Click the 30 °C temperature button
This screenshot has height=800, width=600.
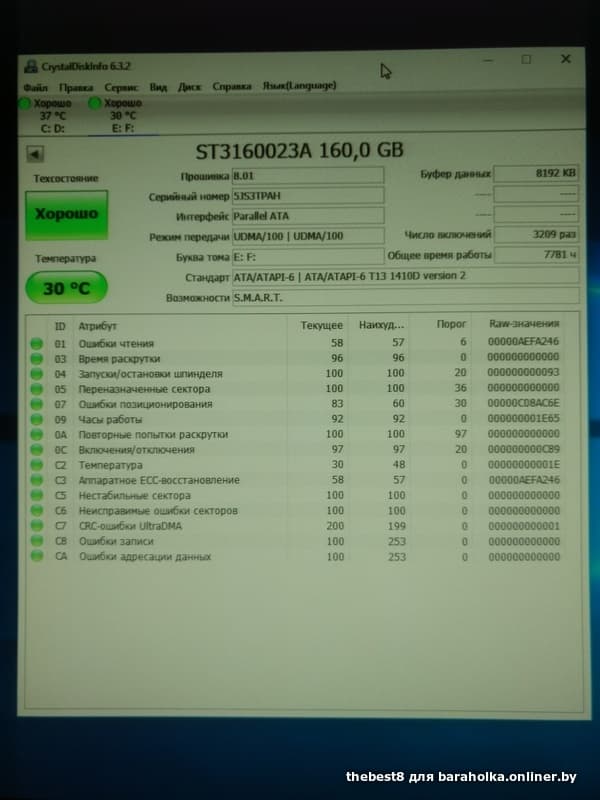point(66,288)
